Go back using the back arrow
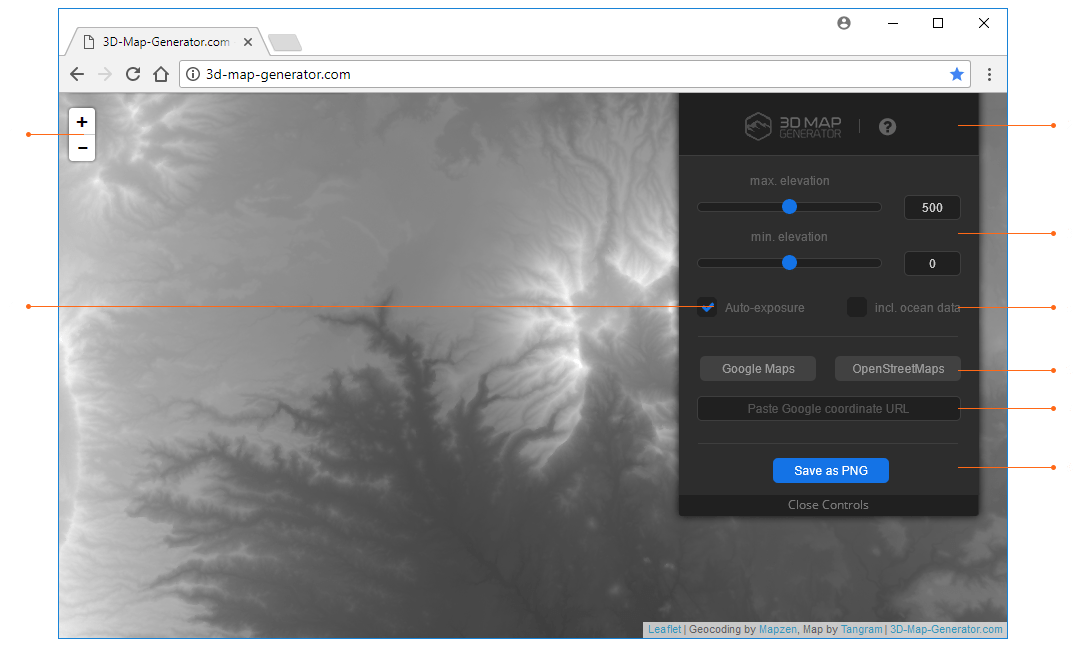 pyautogui.click(x=77, y=74)
